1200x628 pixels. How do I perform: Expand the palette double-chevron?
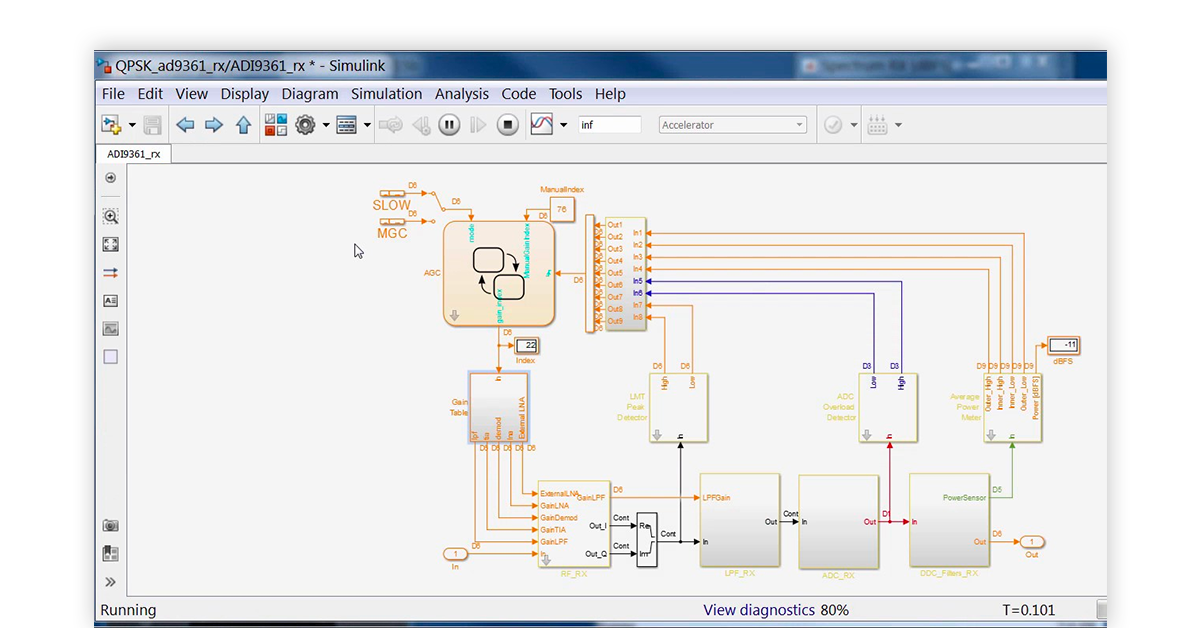point(111,582)
